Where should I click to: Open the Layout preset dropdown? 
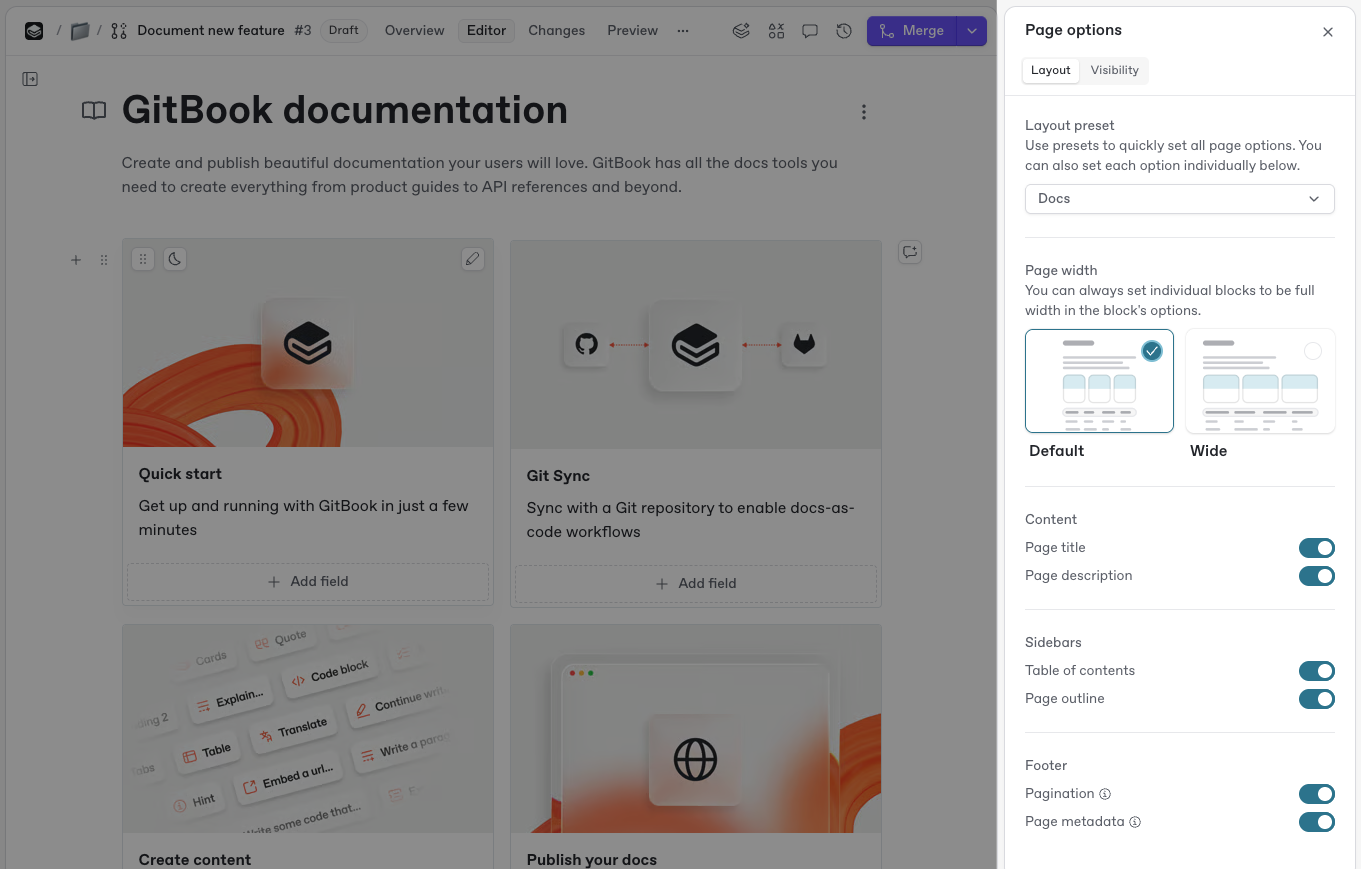(1179, 199)
